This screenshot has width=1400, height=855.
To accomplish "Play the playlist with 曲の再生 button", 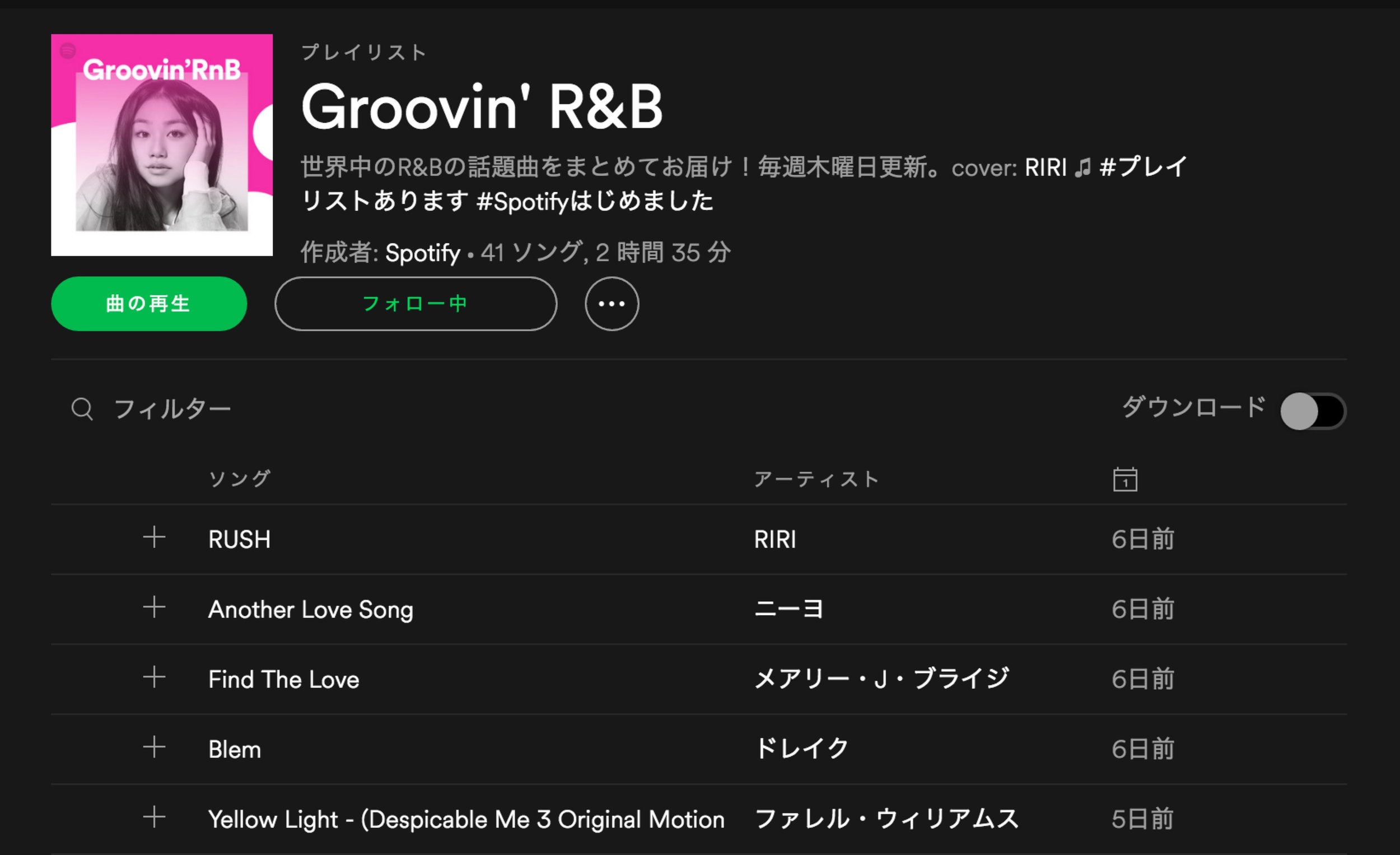I will [x=149, y=304].
